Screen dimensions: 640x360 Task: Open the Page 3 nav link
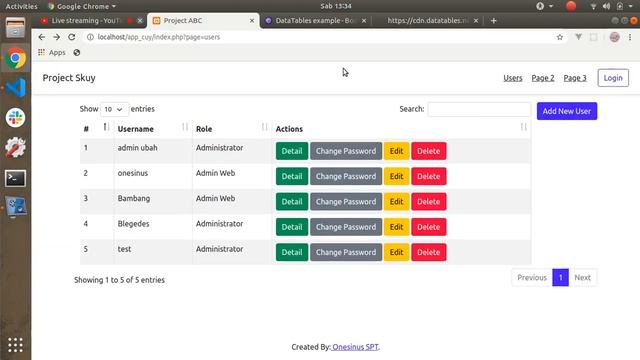pyautogui.click(x=575, y=78)
